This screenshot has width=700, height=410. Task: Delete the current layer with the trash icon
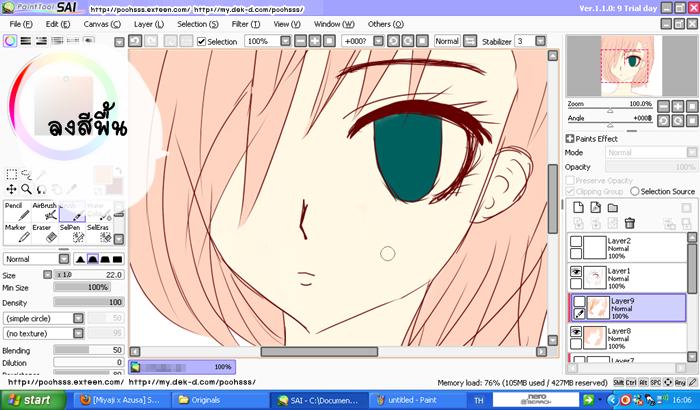629,222
